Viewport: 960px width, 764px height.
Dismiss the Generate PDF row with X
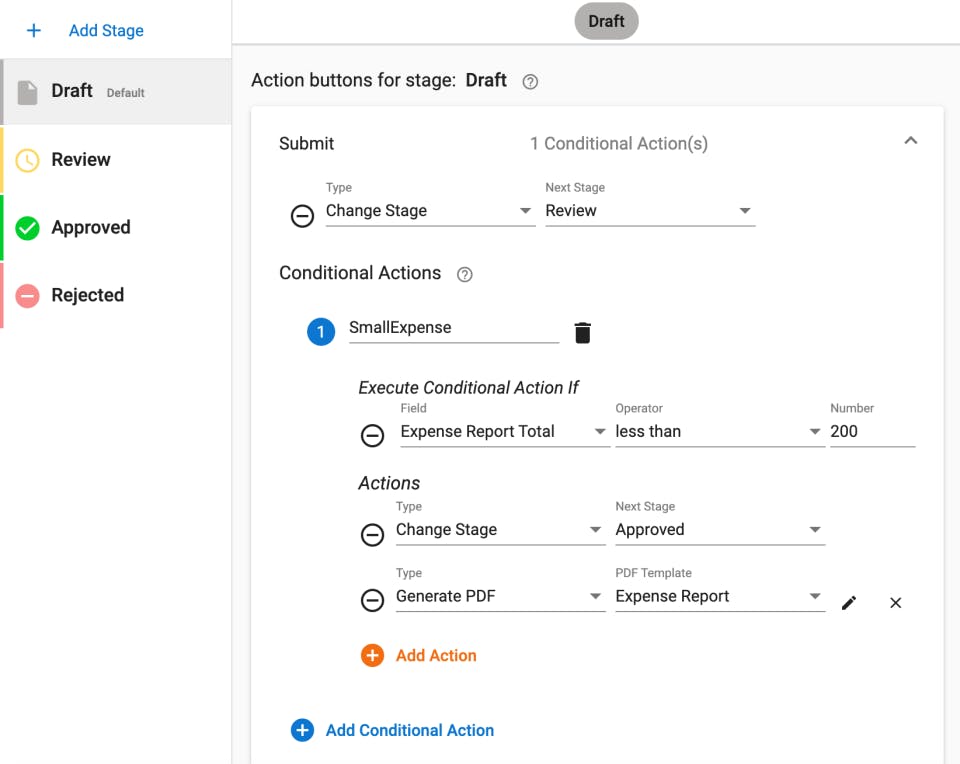tap(895, 602)
